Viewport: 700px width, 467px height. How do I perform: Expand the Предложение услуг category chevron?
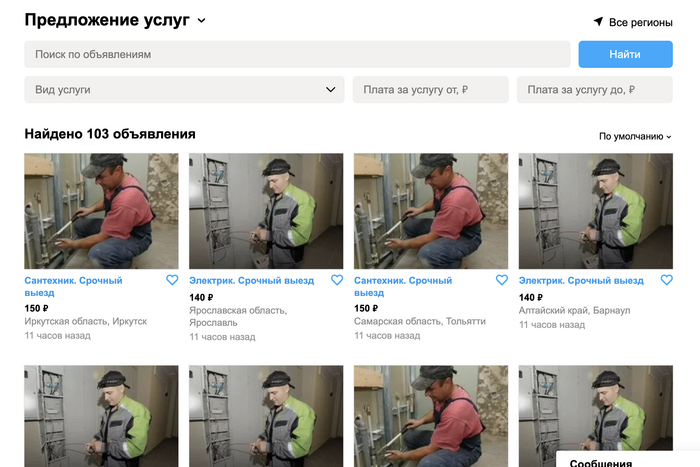[201, 21]
